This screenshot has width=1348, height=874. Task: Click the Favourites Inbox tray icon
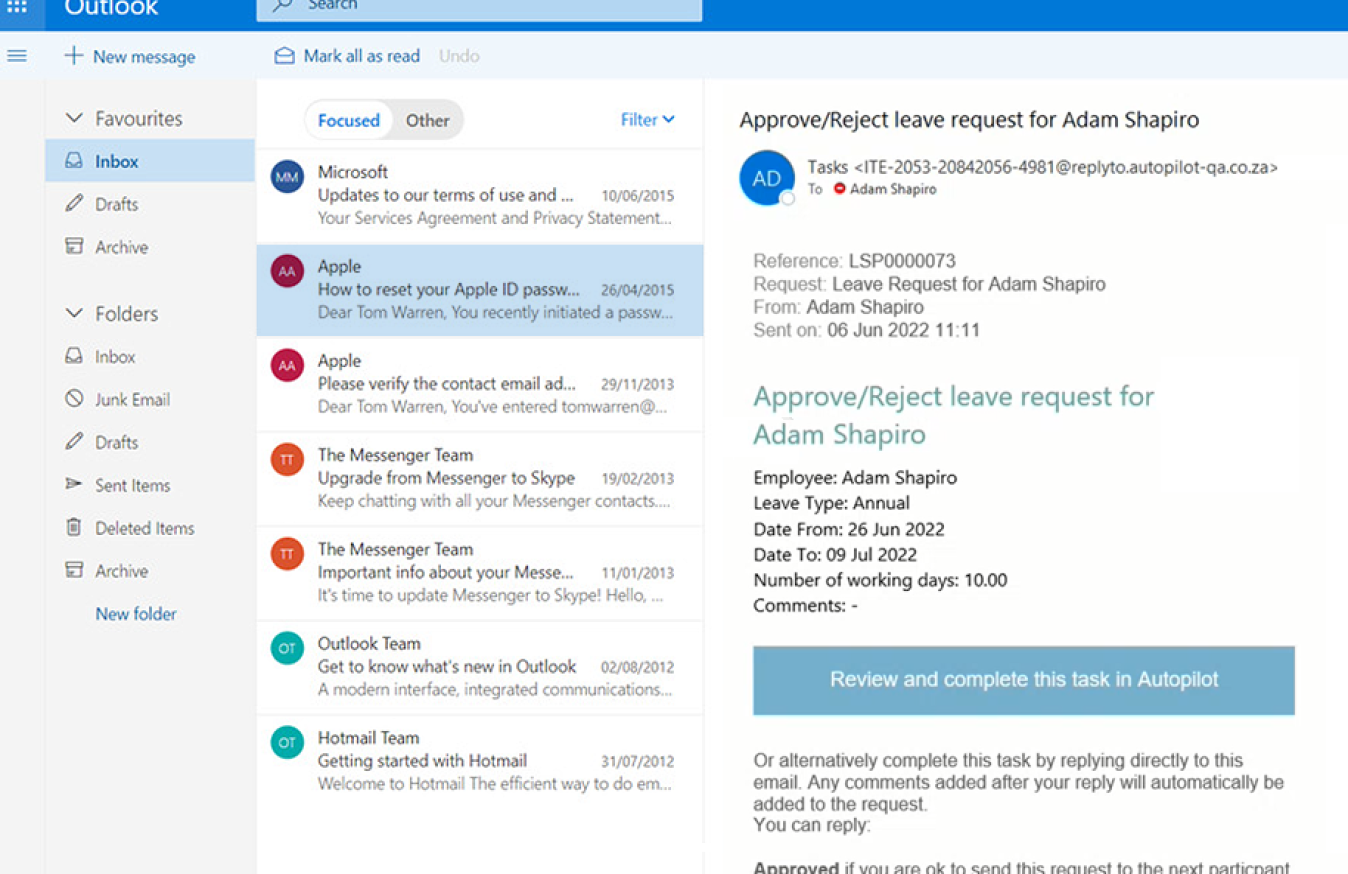74,160
